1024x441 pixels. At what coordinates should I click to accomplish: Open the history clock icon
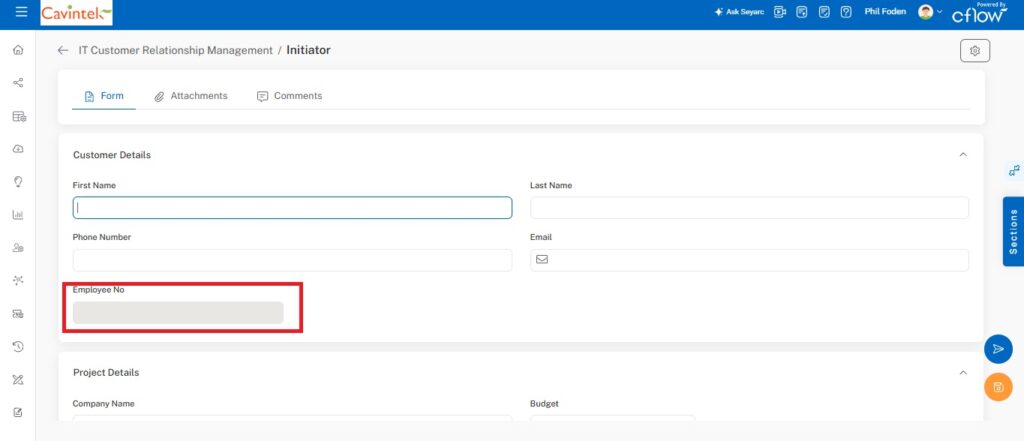point(18,346)
